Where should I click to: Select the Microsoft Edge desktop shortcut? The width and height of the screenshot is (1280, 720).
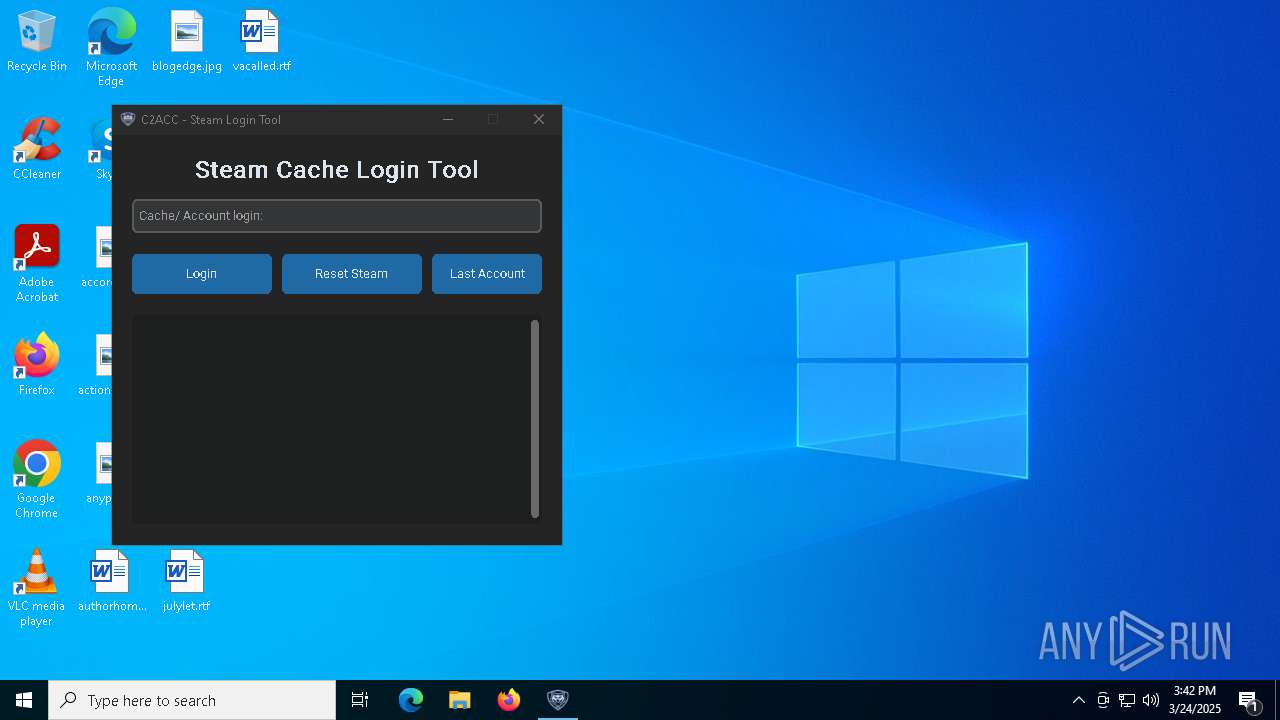coord(111,47)
